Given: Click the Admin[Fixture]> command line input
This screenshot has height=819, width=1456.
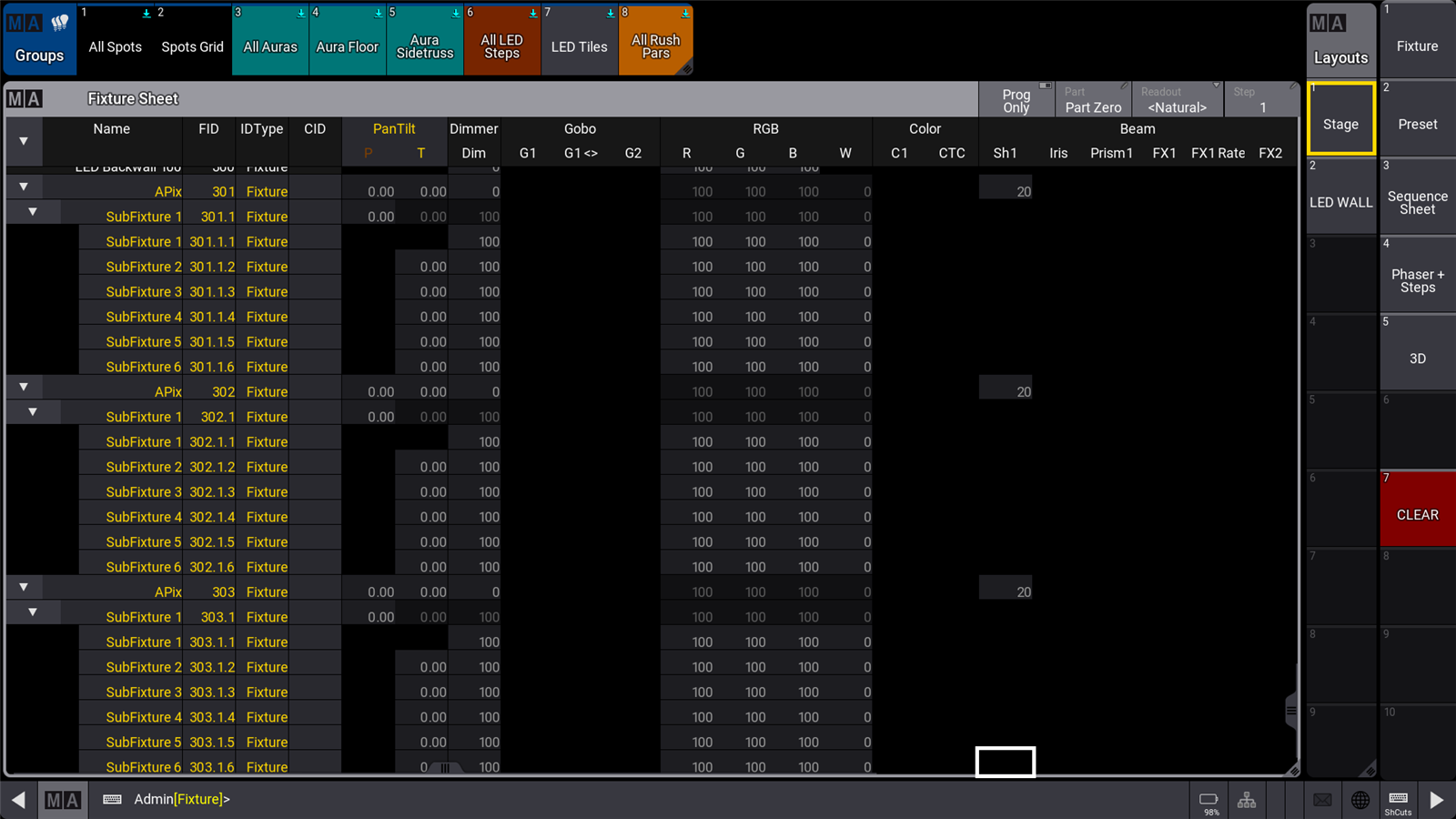Looking at the screenshot, I should click(x=637, y=799).
